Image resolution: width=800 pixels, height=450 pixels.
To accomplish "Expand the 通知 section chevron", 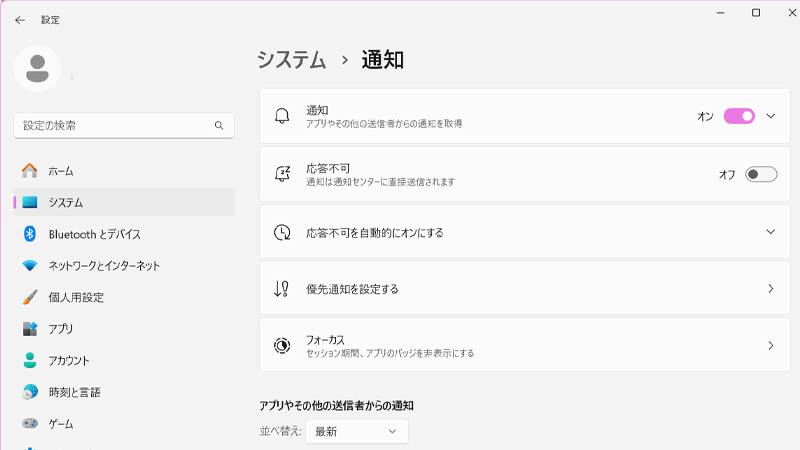I will click(x=771, y=116).
